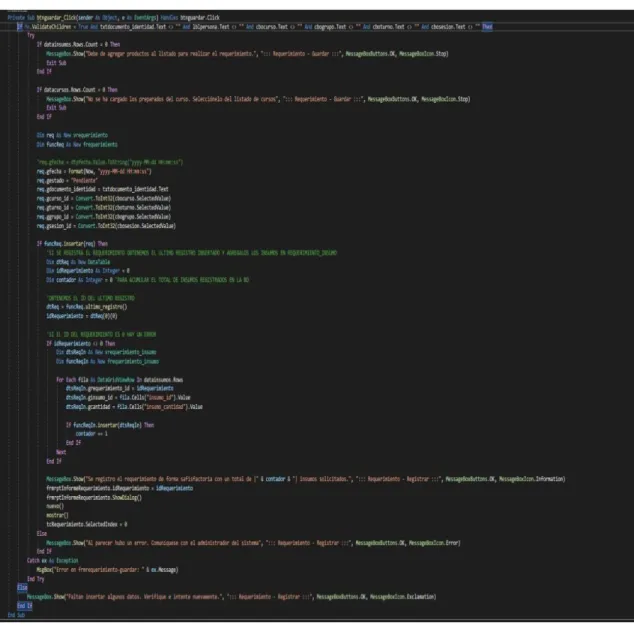Viewport: 634px width, 626px height.
Task: Click 'req.gcurso_id' assignment line
Action: 104,199
